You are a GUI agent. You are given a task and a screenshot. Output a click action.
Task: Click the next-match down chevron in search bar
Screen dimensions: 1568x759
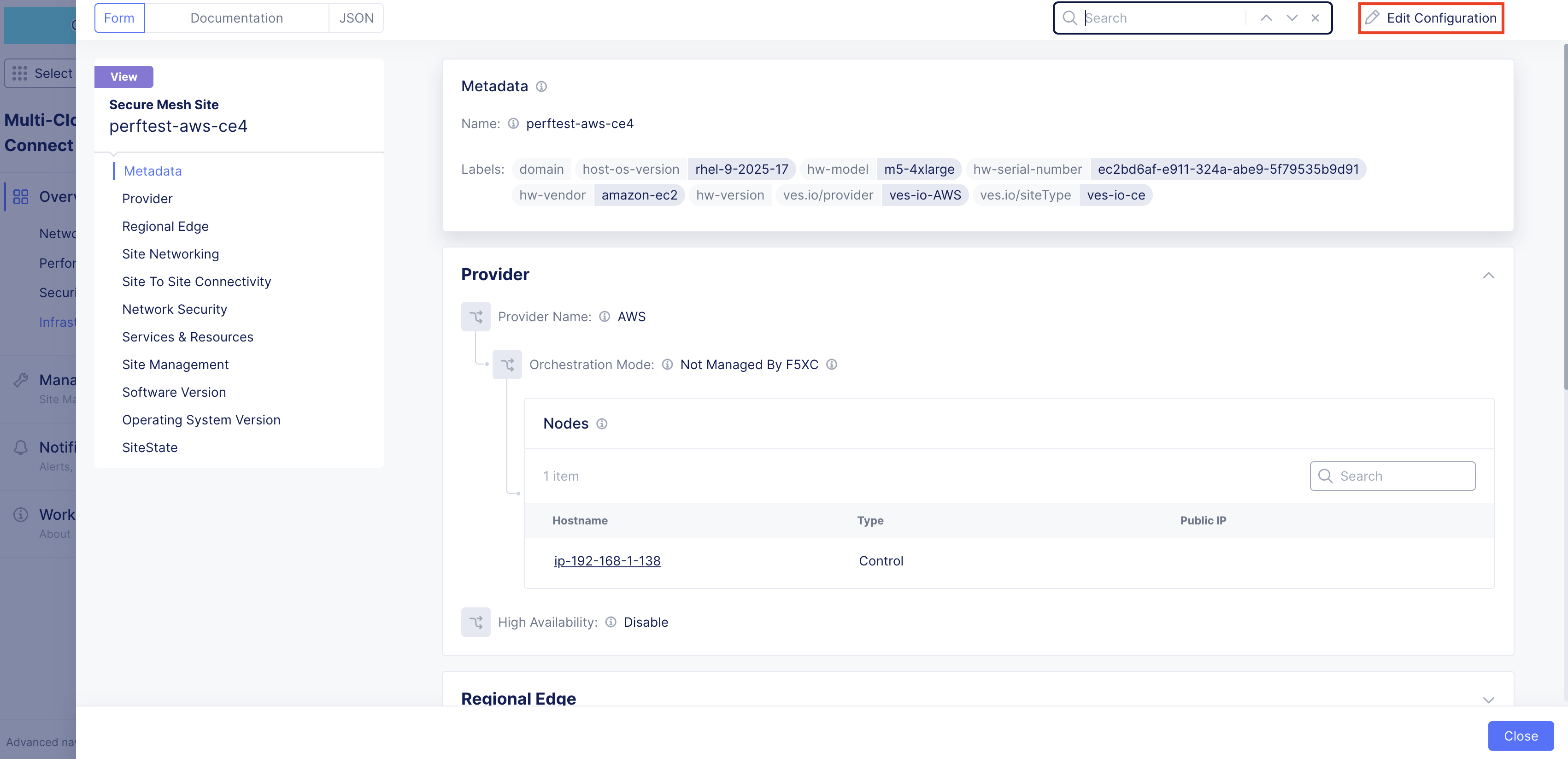(x=1292, y=18)
